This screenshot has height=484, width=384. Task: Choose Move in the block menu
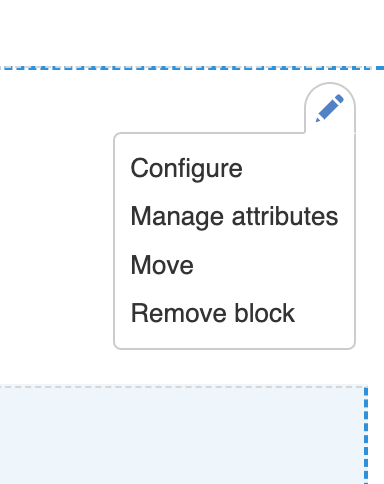pyautogui.click(x=162, y=265)
